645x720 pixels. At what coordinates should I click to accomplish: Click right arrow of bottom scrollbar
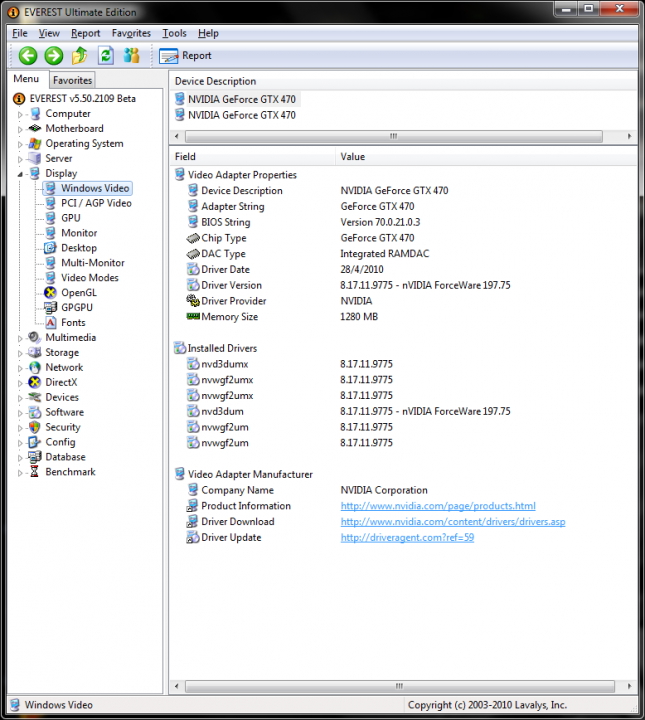click(629, 686)
